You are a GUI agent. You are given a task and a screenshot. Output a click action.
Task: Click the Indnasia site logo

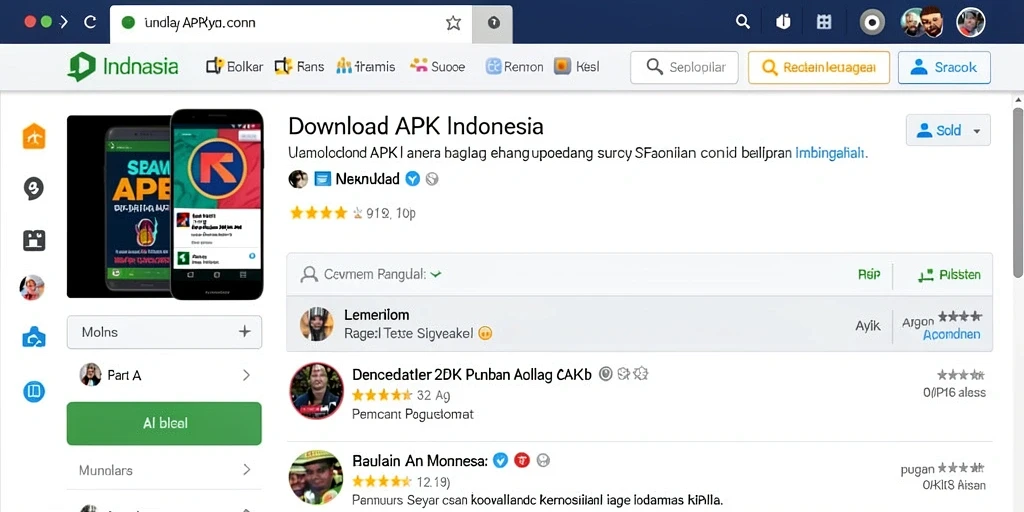(x=123, y=67)
